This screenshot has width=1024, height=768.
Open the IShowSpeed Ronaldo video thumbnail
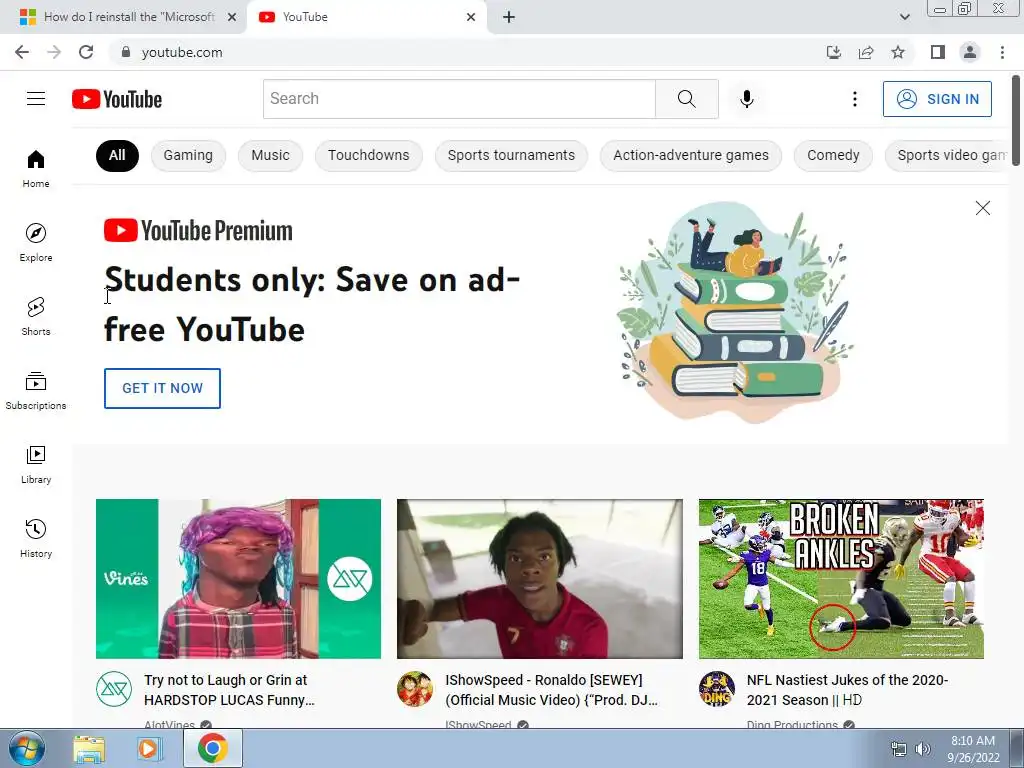pyautogui.click(x=539, y=579)
